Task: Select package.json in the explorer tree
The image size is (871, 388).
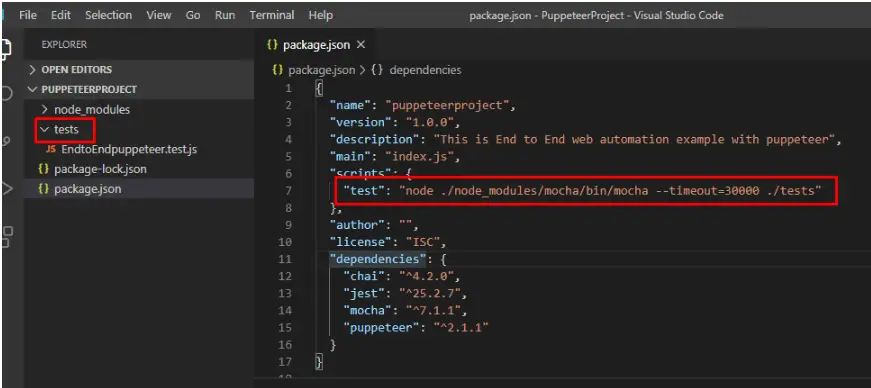Action: (139, 189)
